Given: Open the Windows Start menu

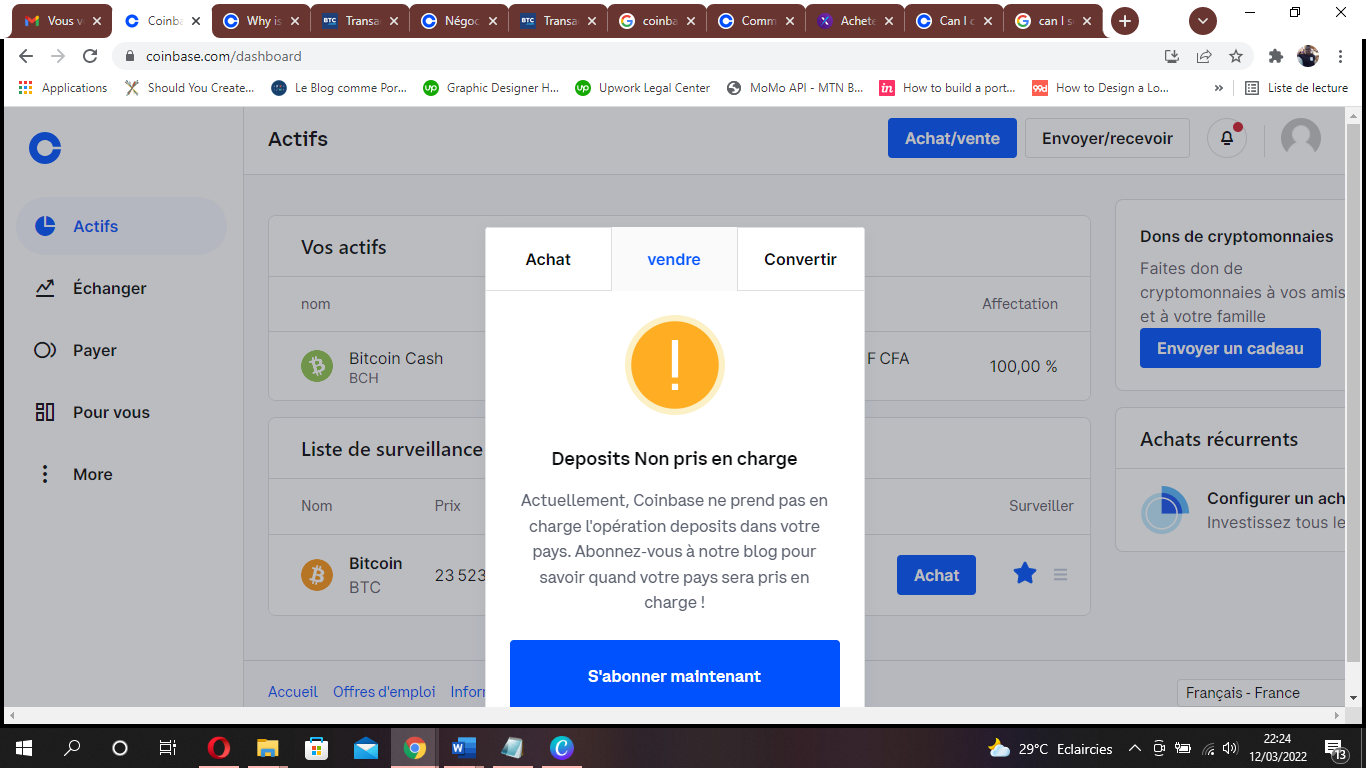Looking at the screenshot, I should [23, 748].
